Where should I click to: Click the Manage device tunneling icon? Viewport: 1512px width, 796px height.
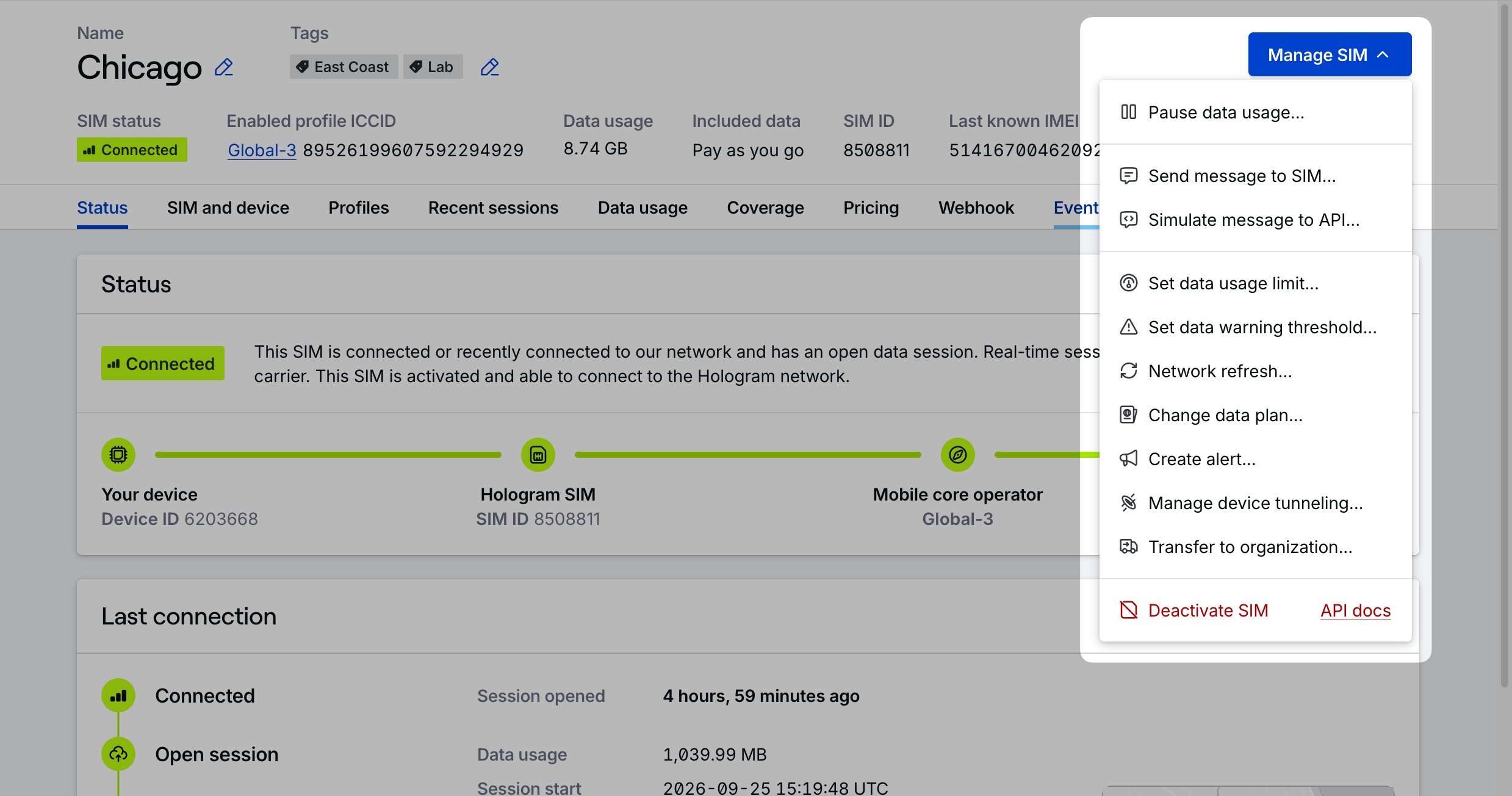pos(1128,503)
